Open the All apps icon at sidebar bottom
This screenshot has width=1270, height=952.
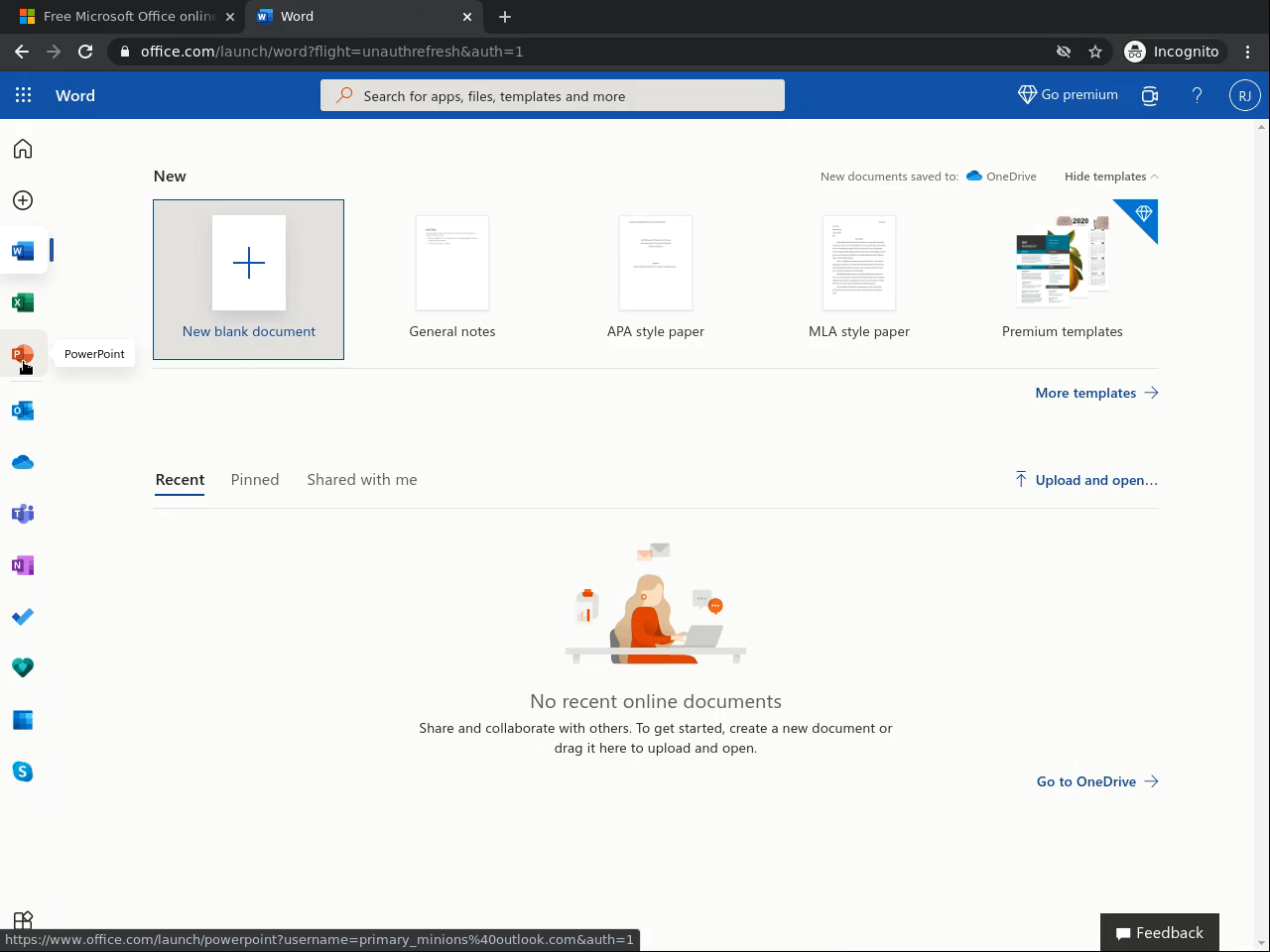pyautogui.click(x=23, y=921)
